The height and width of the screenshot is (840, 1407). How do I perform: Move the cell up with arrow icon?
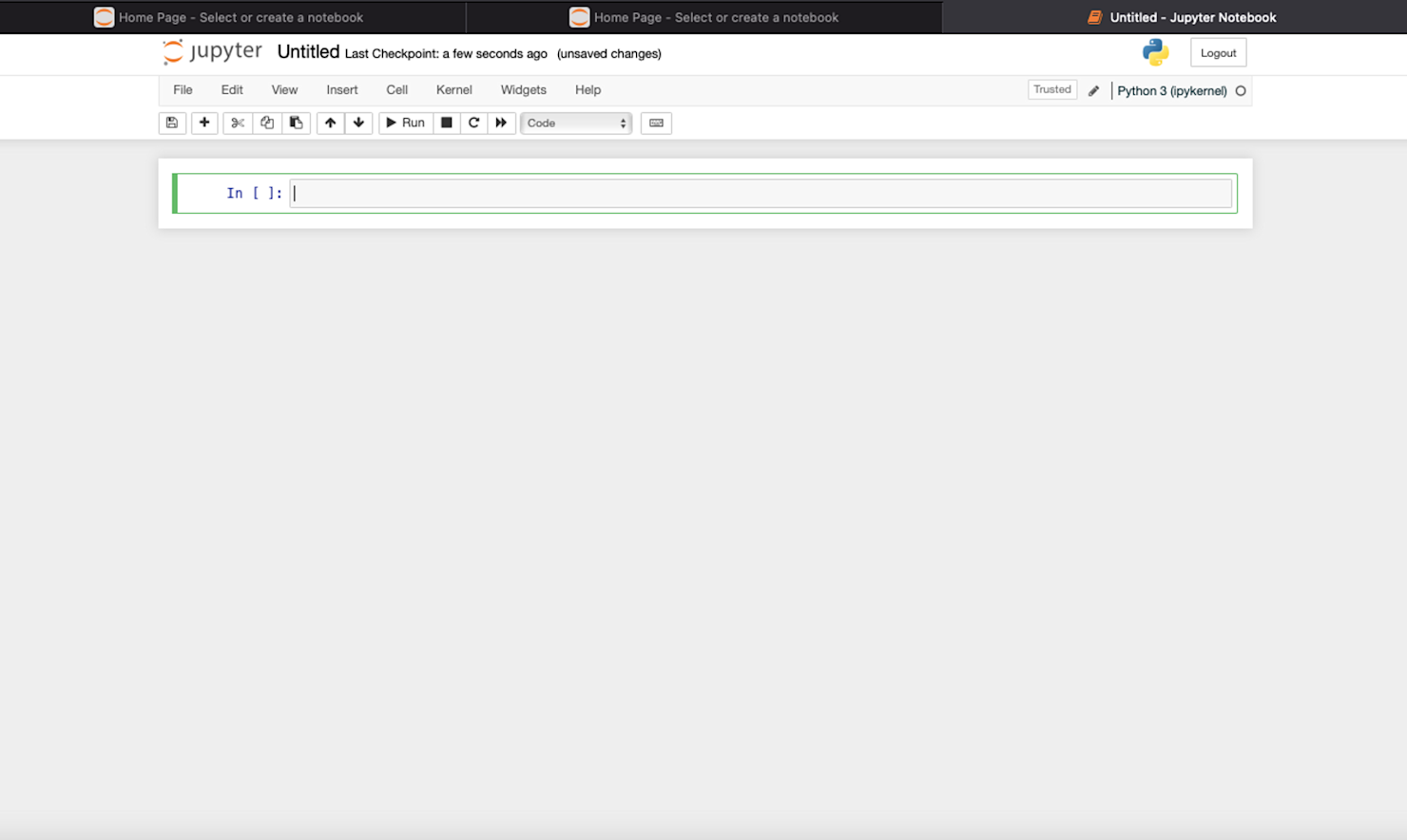tap(330, 123)
